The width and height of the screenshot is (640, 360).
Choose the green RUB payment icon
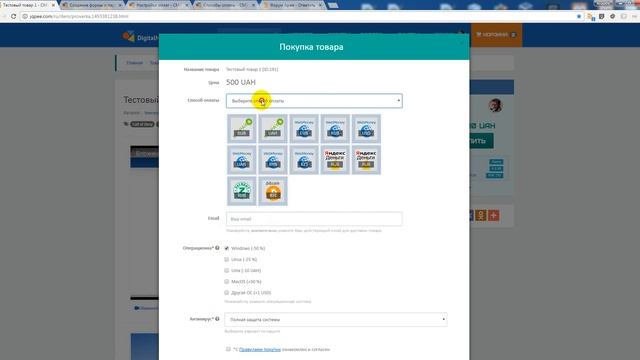[242, 129]
